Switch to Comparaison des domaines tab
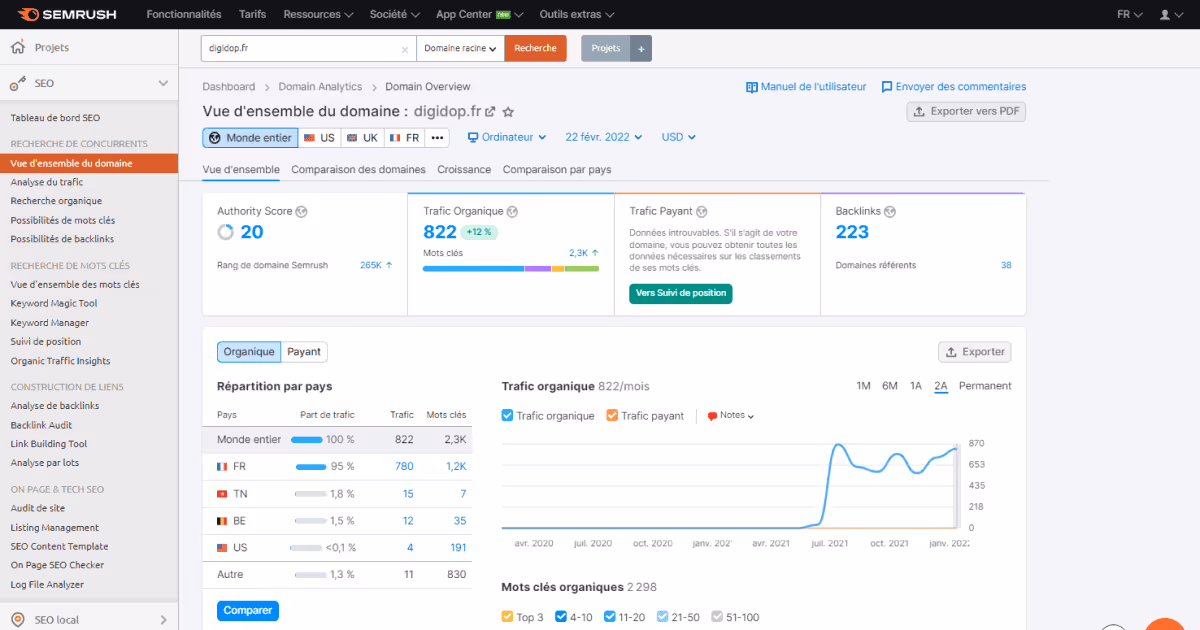The image size is (1200, 630). (358, 170)
